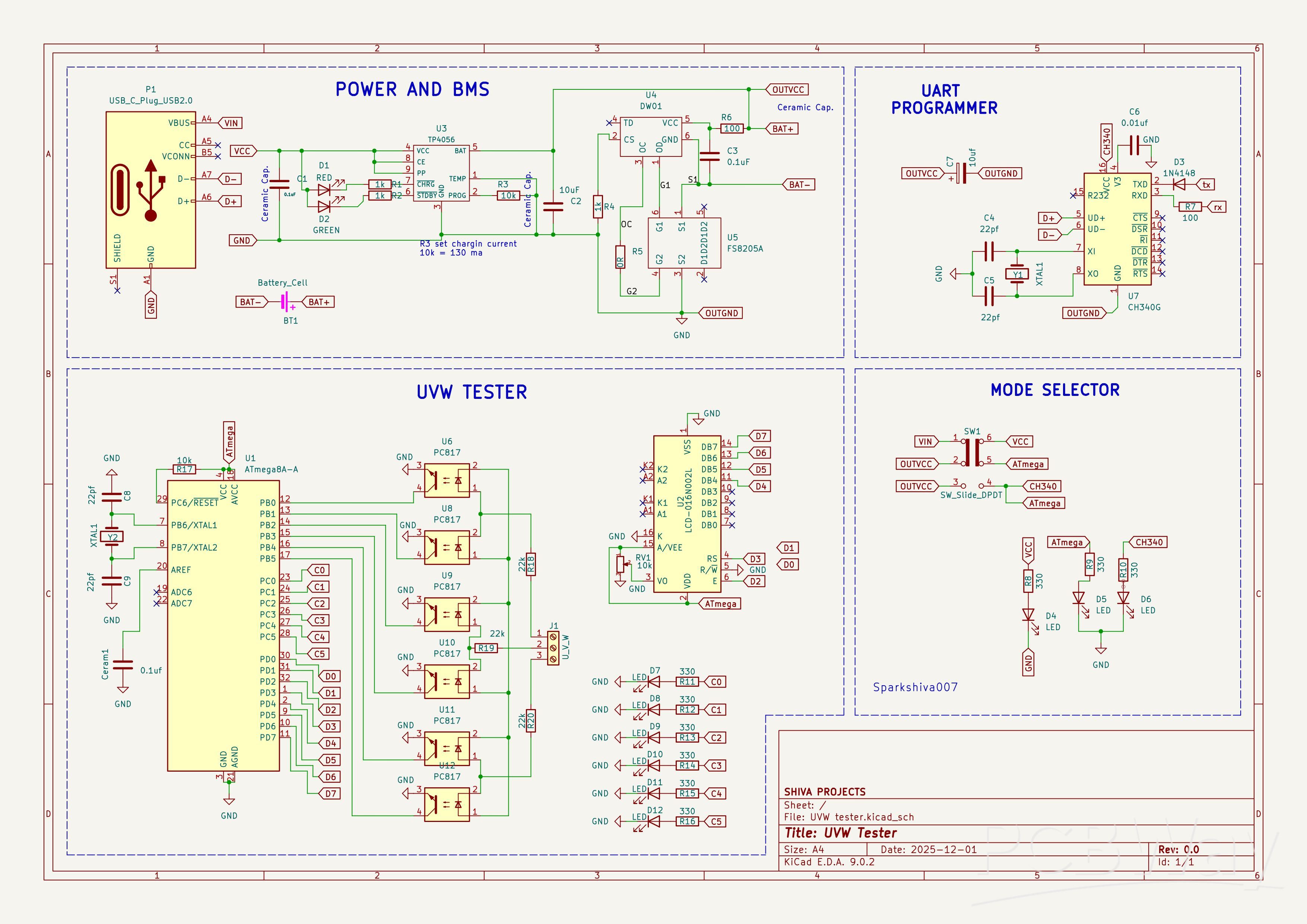Click the Title: UVW Tester field
The image size is (1307, 924).
[840, 833]
